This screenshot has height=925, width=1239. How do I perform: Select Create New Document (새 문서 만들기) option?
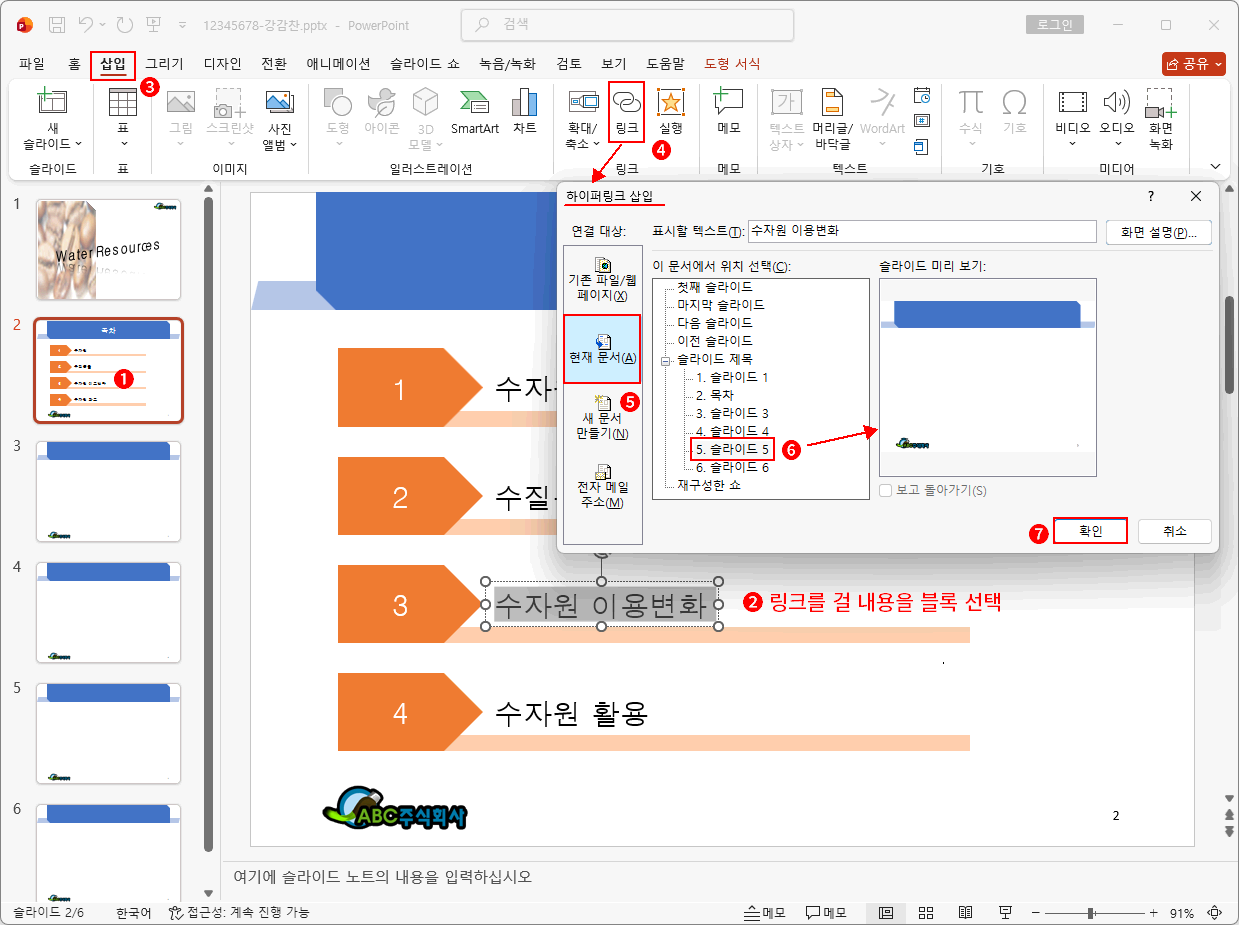[602, 417]
